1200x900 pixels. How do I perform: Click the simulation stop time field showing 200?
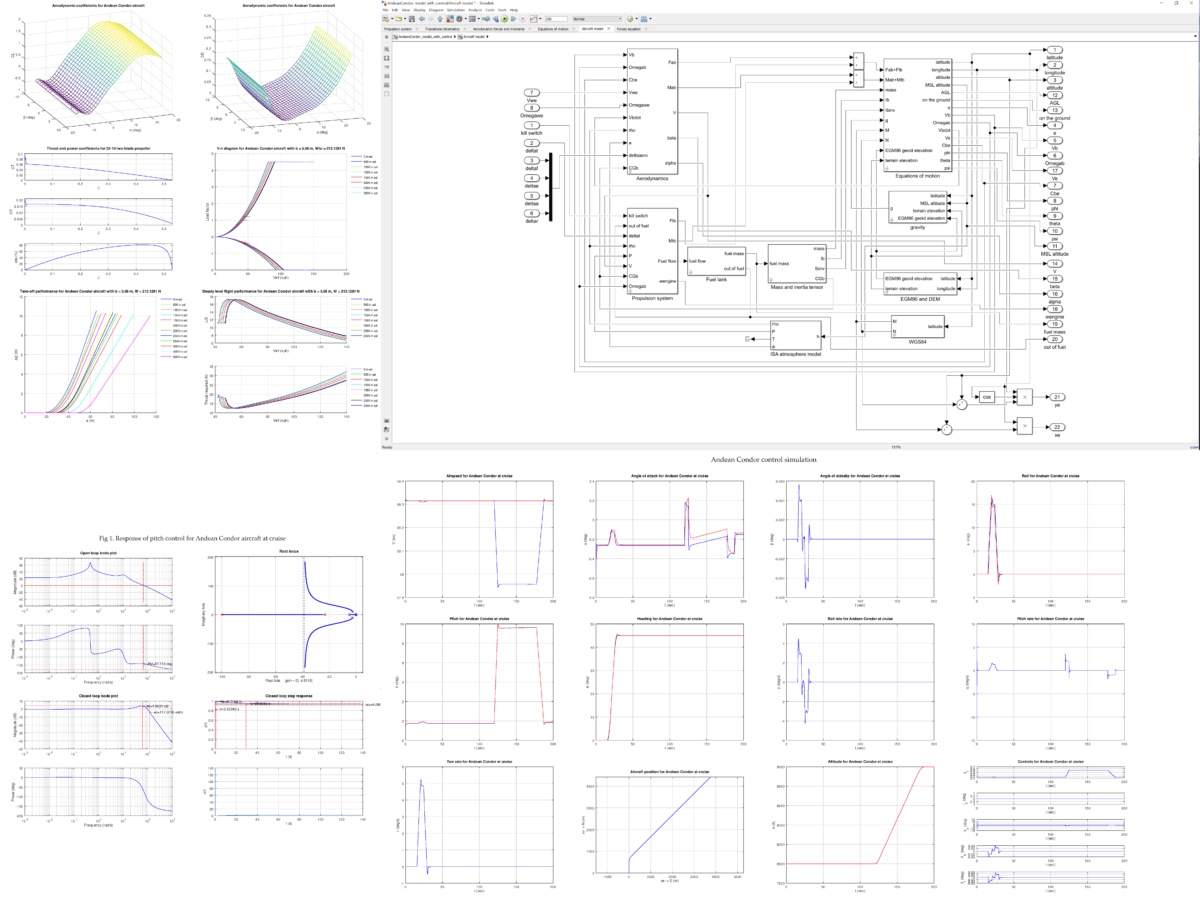pos(555,16)
